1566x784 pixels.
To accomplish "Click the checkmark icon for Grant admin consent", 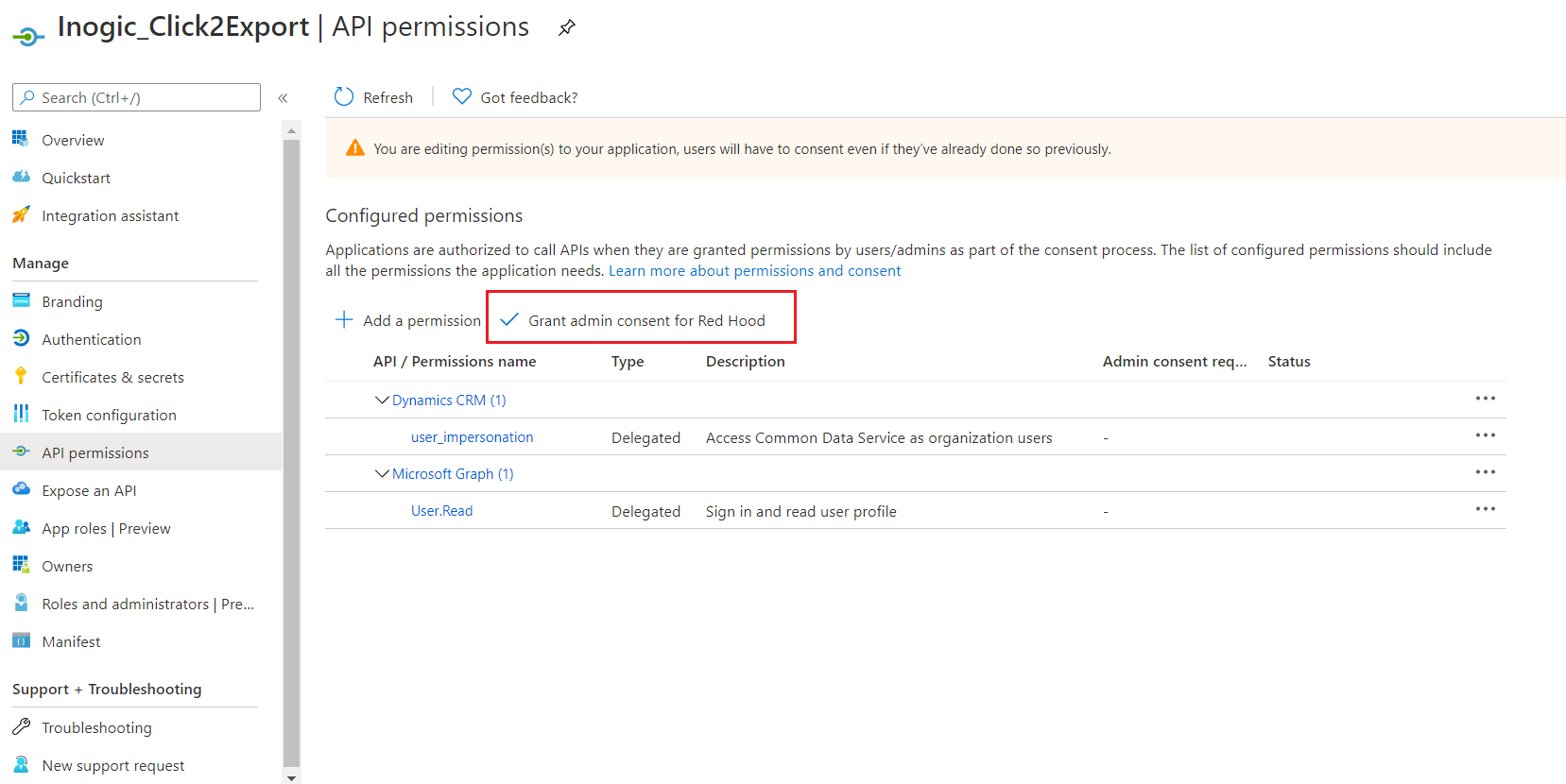I will [508, 319].
